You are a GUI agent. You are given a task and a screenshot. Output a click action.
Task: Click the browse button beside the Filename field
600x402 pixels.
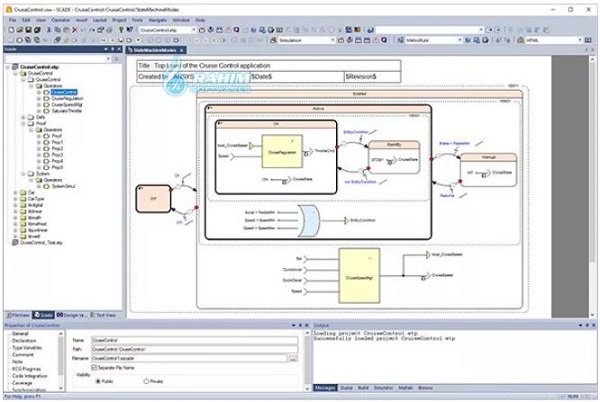(293, 358)
